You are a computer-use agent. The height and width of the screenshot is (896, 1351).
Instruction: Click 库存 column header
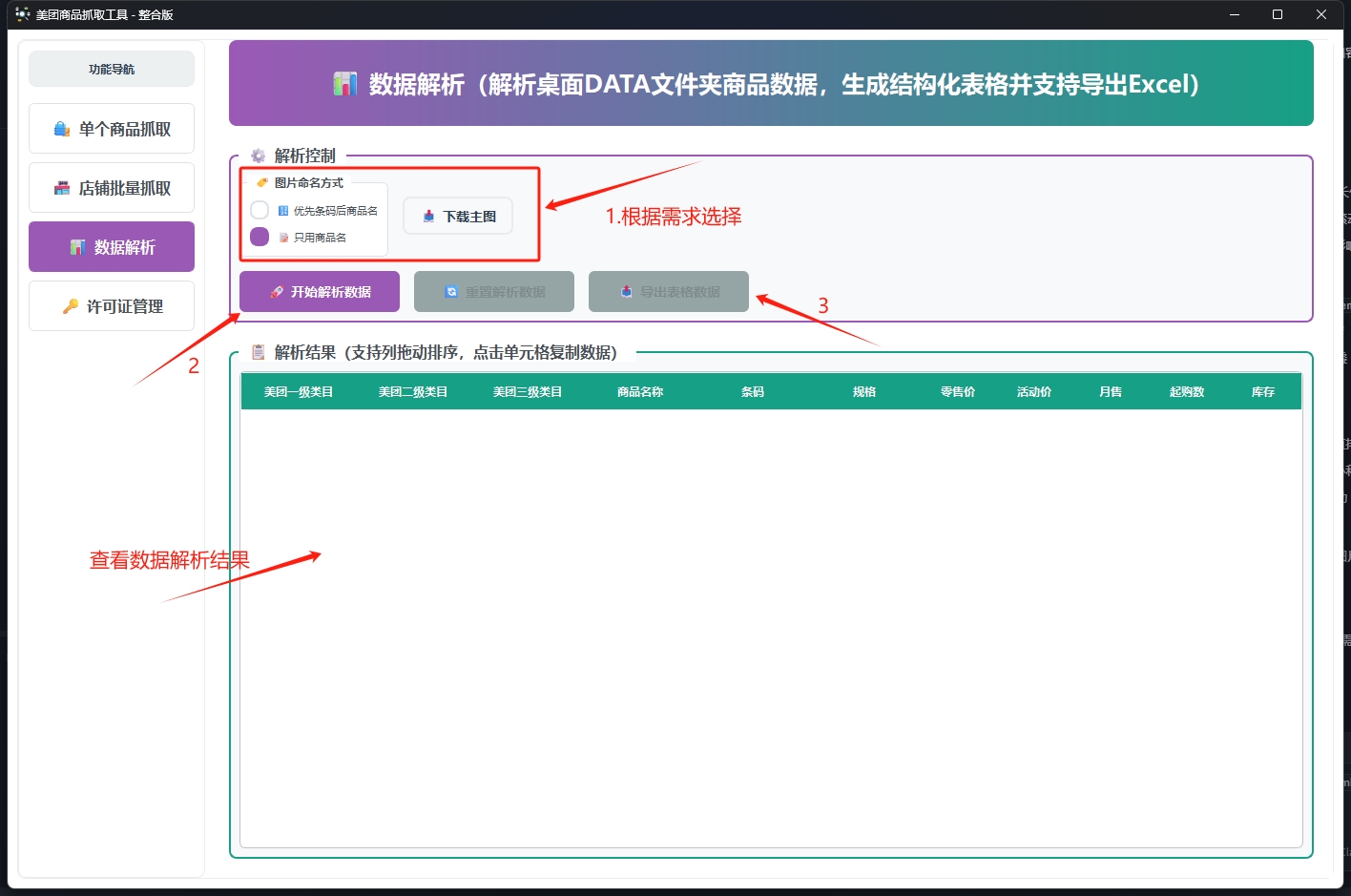[1263, 392]
